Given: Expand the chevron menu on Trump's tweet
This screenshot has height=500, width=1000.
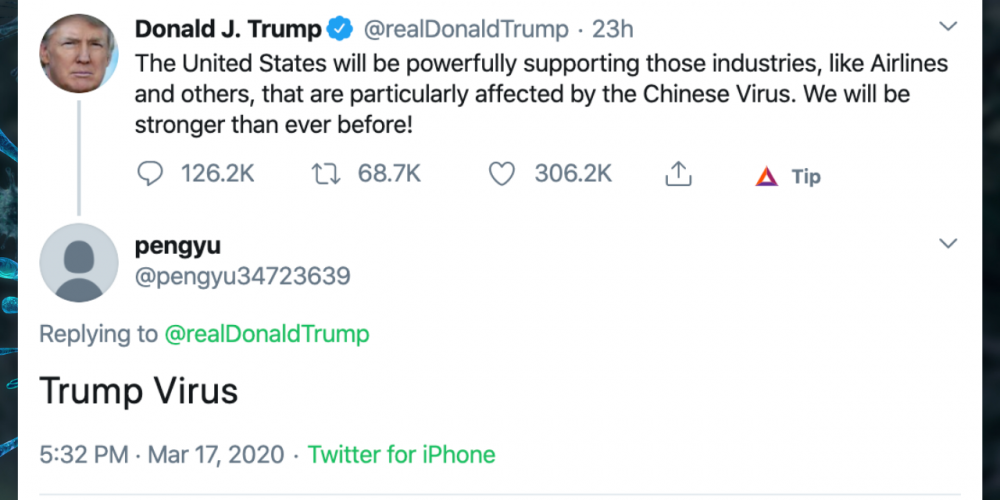Looking at the screenshot, I should click(948, 27).
